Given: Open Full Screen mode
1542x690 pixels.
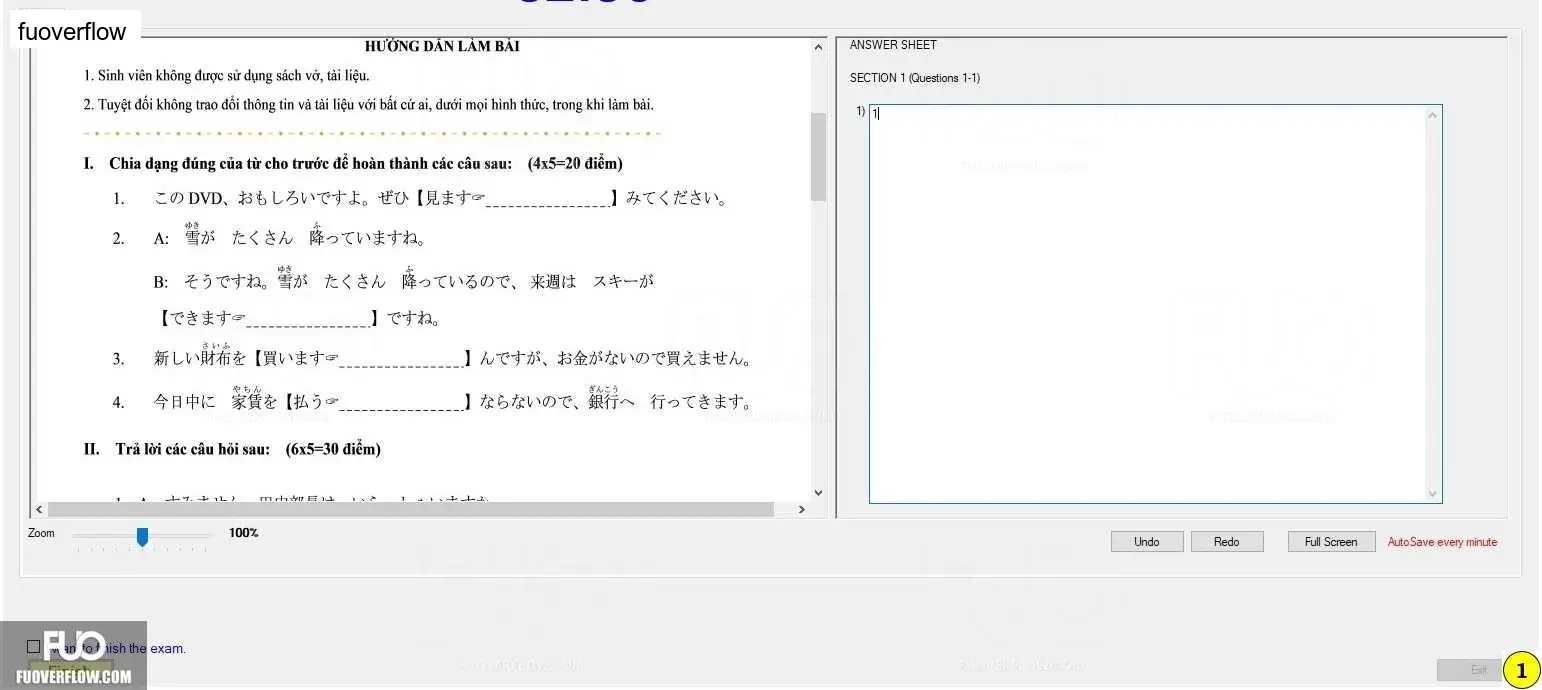Looking at the screenshot, I should [1331, 542].
